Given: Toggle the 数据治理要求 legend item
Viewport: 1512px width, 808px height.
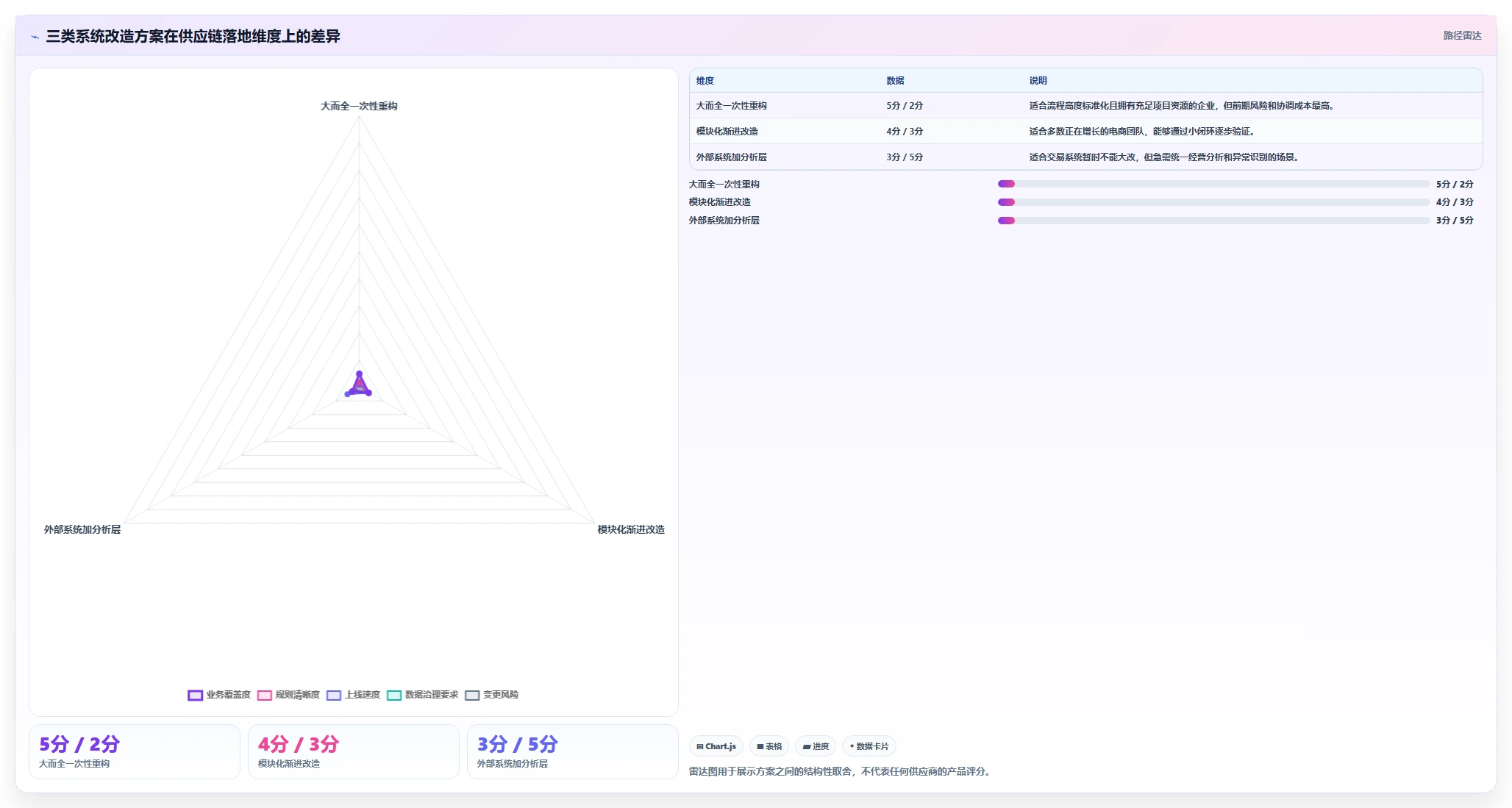Looking at the screenshot, I should pyautogui.click(x=422, y=695).
